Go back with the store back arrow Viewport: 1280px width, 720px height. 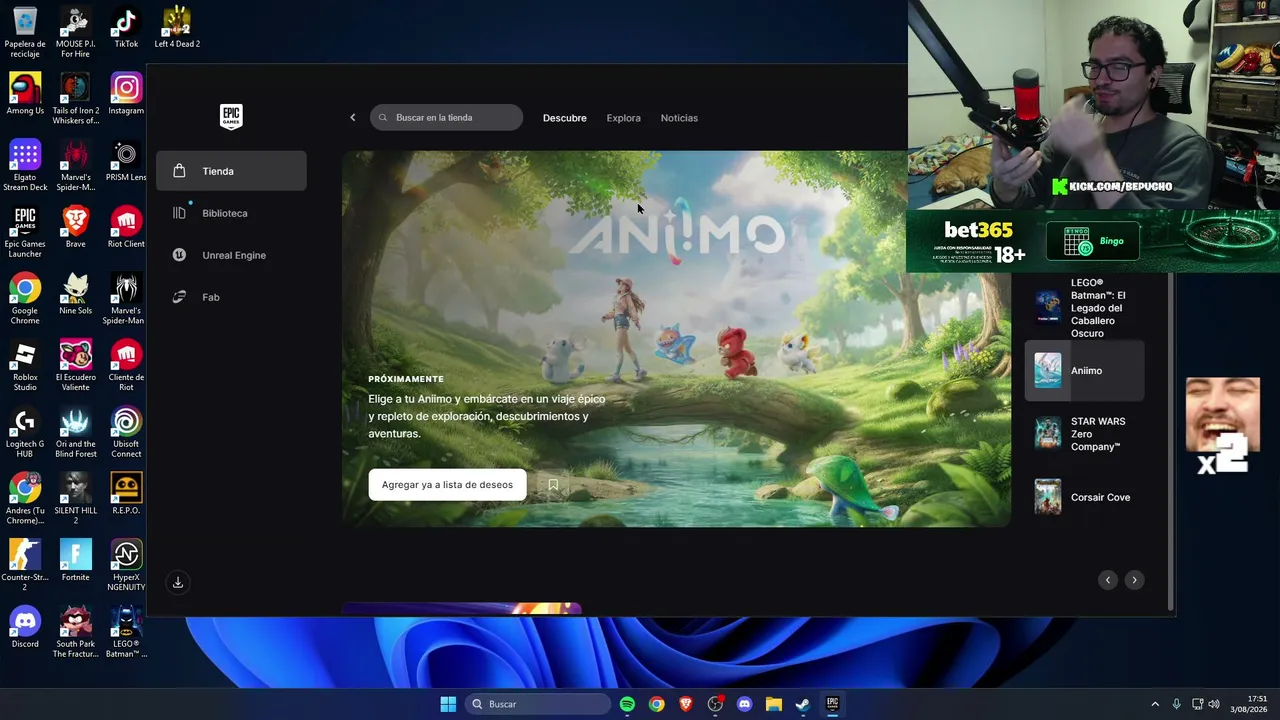point(352,118)
